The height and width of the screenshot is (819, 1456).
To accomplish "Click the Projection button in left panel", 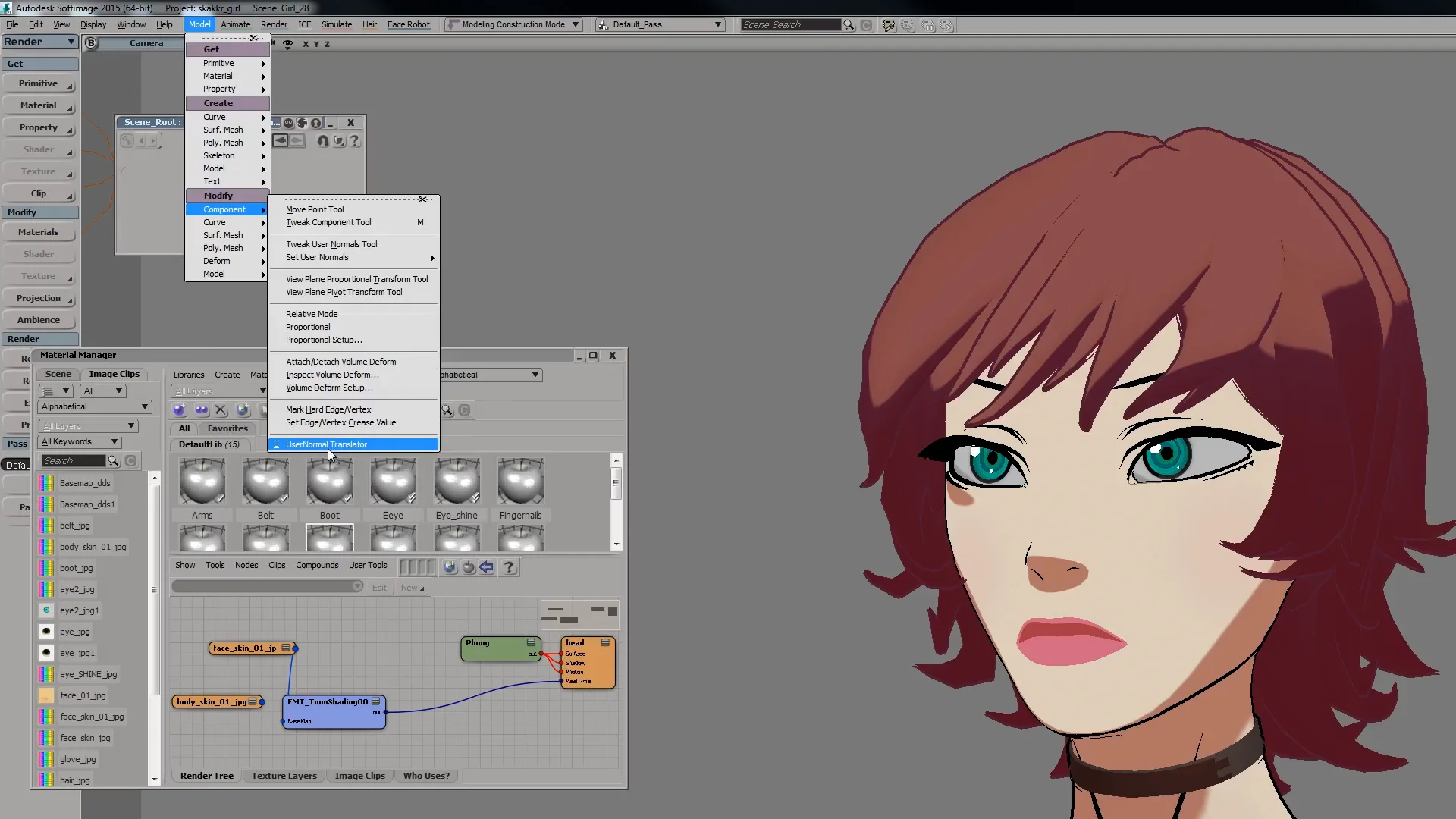I will [39, 298].
